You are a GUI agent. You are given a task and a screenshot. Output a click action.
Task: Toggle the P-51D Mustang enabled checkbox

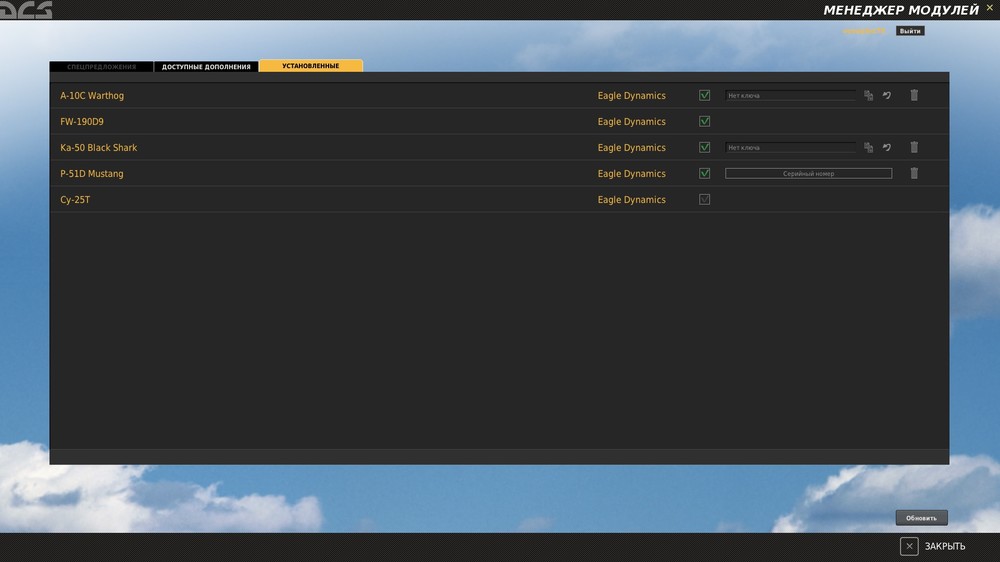click(x=704, y=174)
